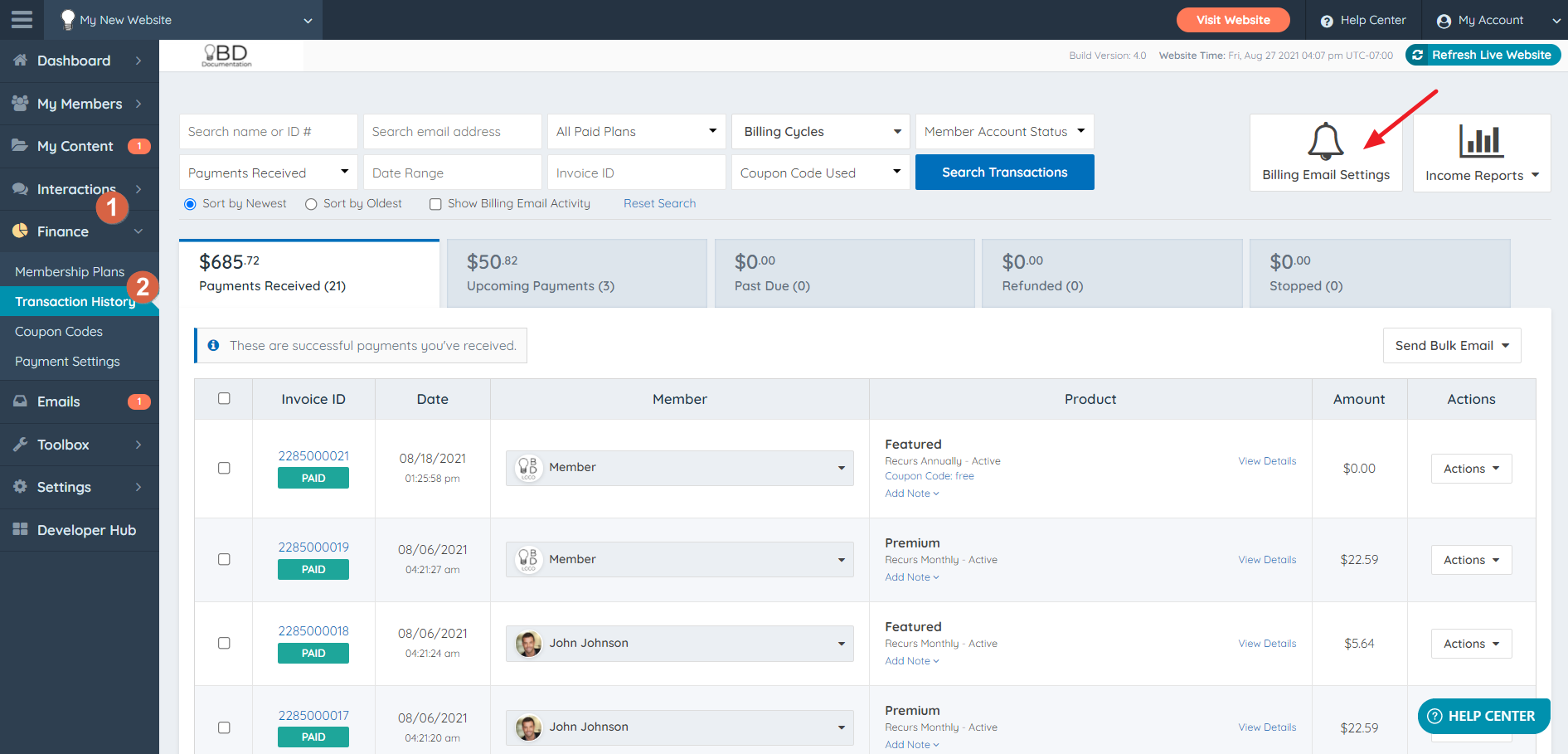
Task: Check the box for invoice 2285000019
Action: click(x=224, y=559)
